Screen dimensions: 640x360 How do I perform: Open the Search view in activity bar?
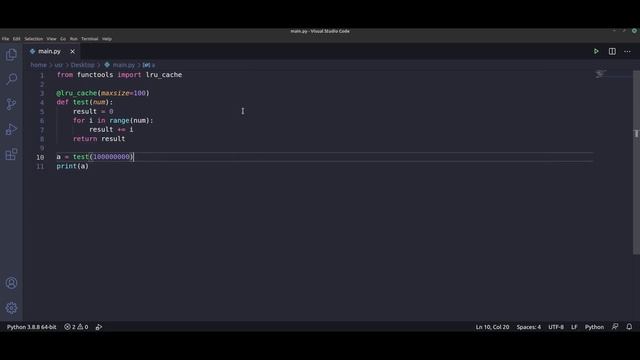pyautogui.click(x=11, y=79)
